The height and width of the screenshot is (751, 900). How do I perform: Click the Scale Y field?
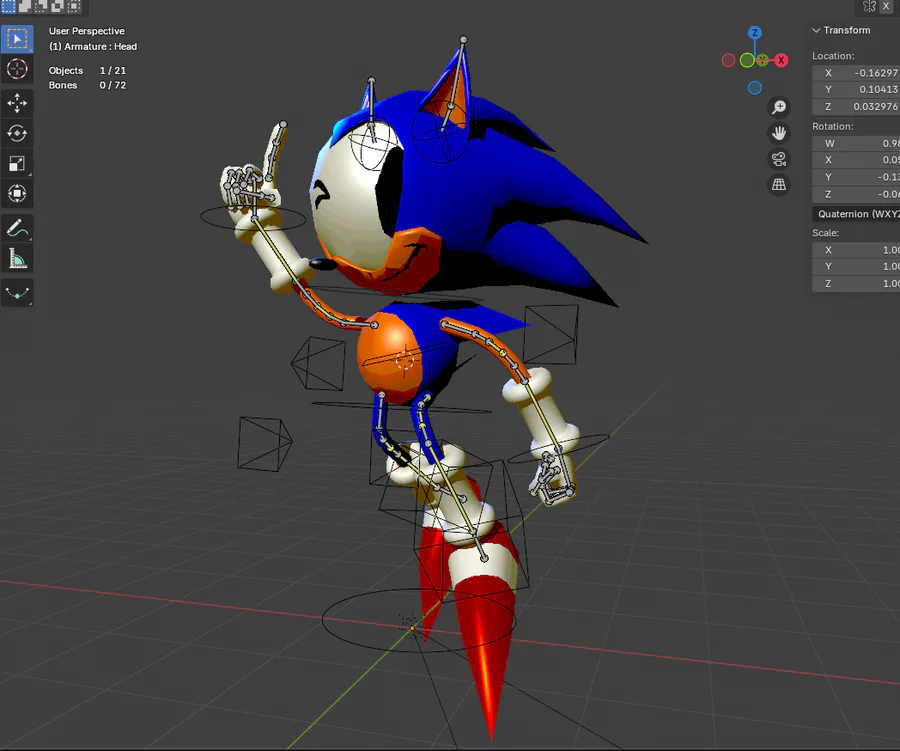point(856,267)
